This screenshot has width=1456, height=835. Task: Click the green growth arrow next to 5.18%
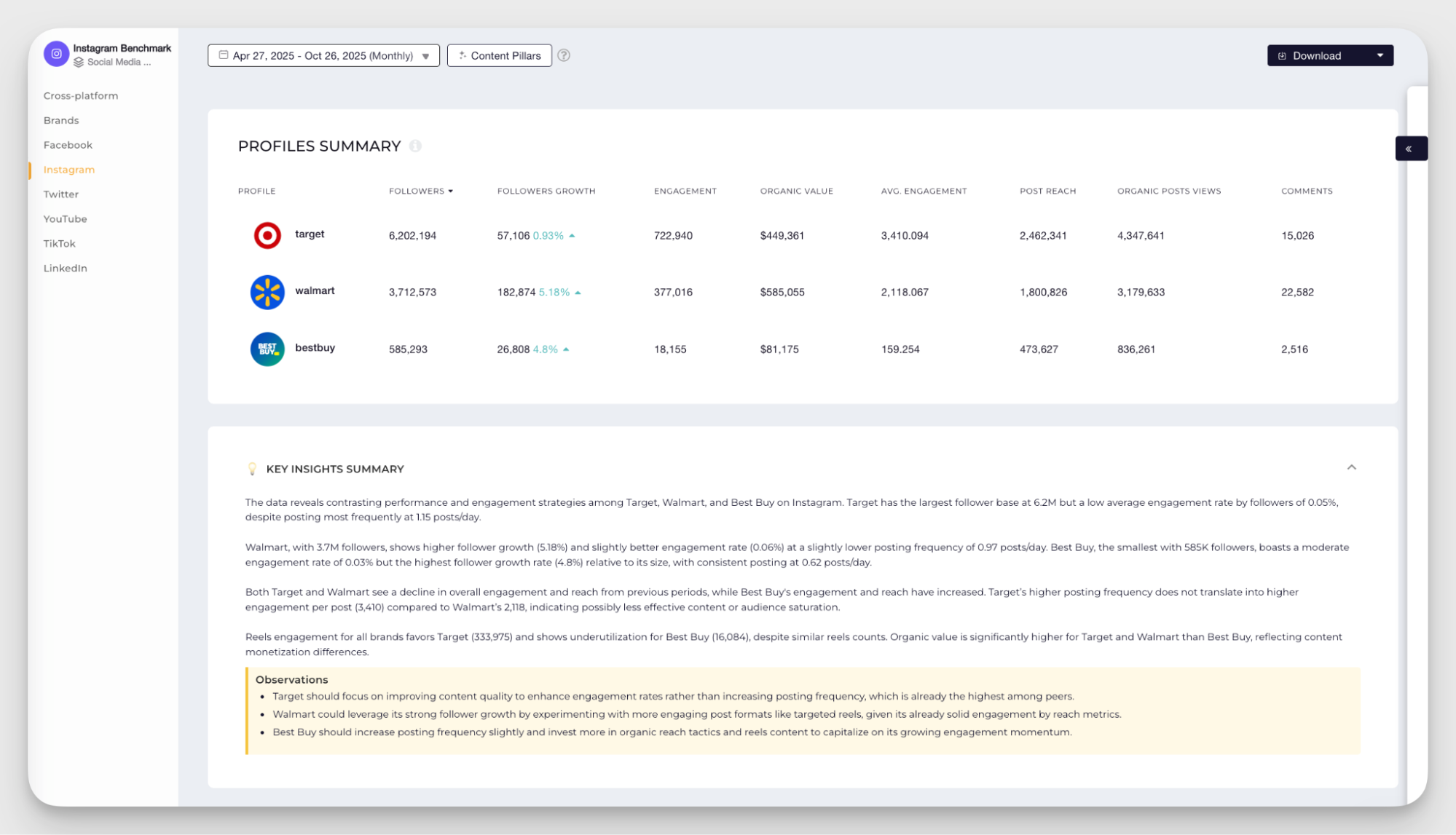[x=578, y=292]
